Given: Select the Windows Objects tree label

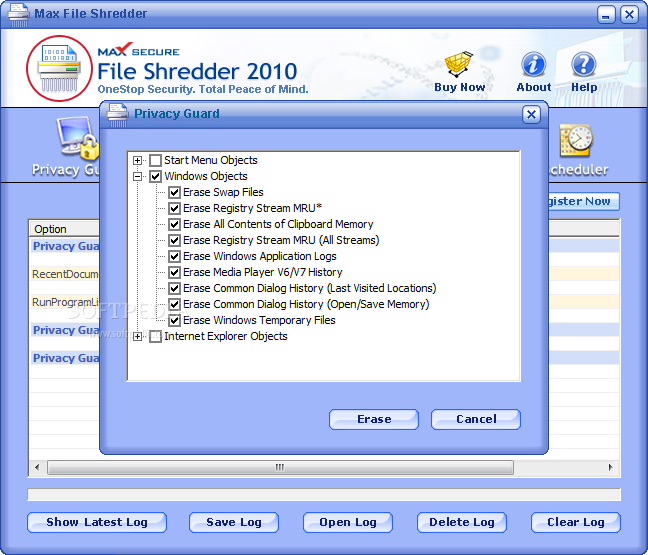Looking at the screenshot, I should 206,176.
